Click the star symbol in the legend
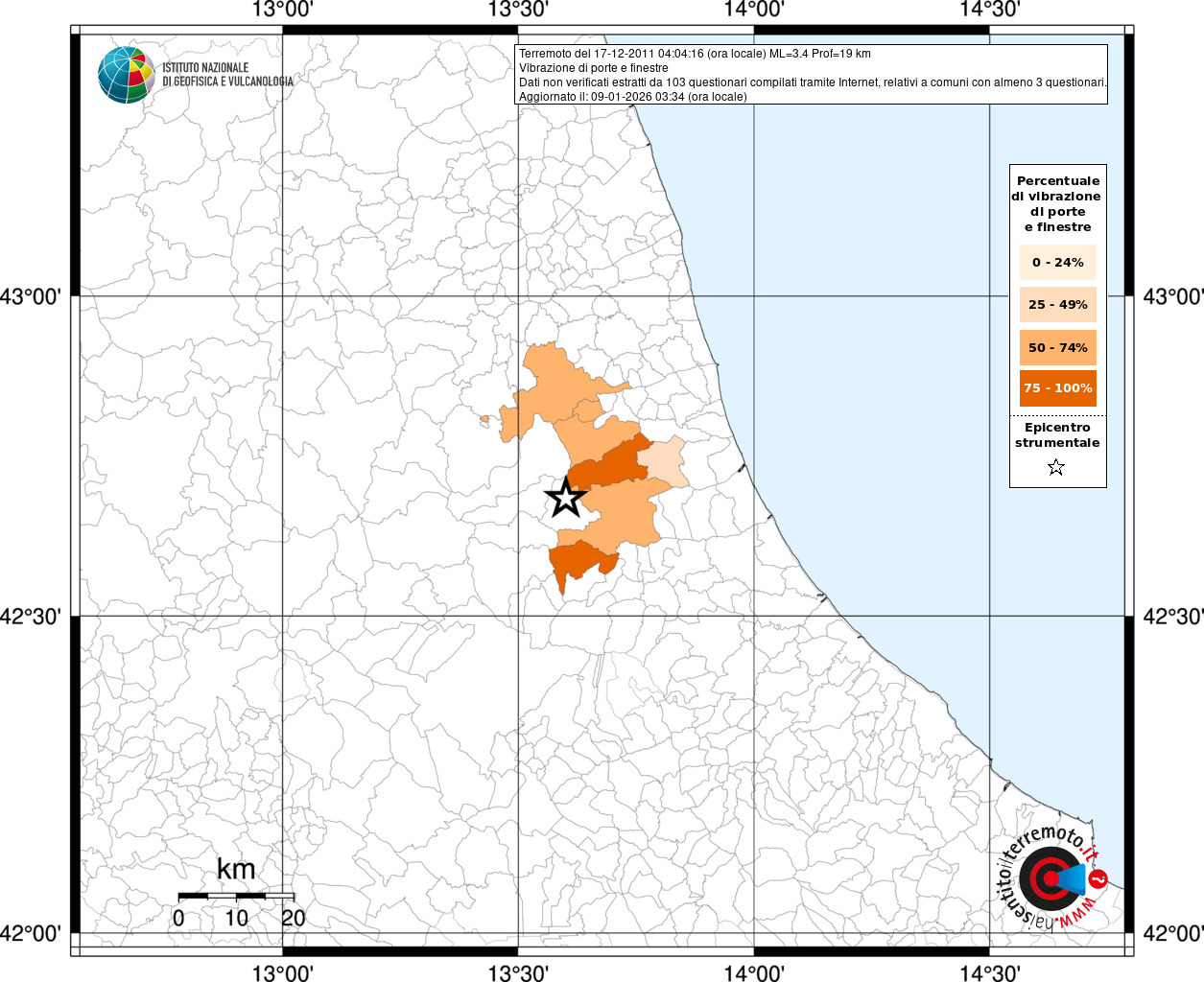This screenshot has height=982, width=1204. (x=1056, y=468)
